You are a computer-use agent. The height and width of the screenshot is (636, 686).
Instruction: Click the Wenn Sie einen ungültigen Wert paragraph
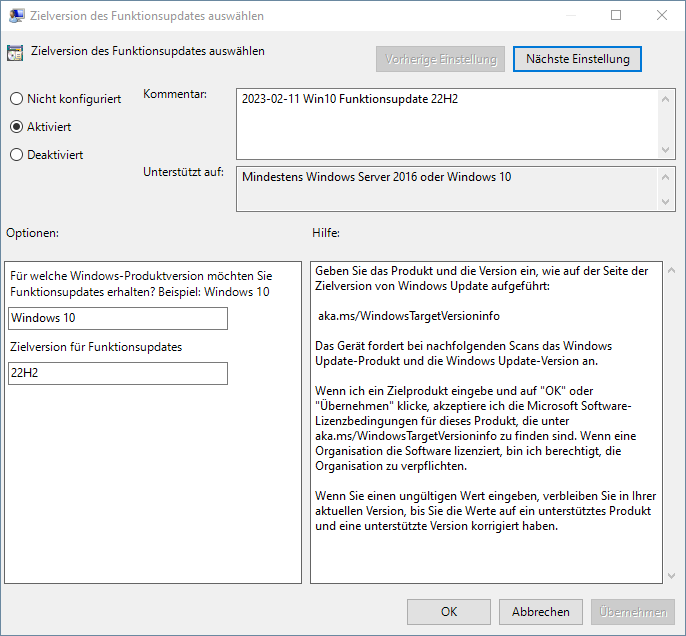tap(486, 511)
